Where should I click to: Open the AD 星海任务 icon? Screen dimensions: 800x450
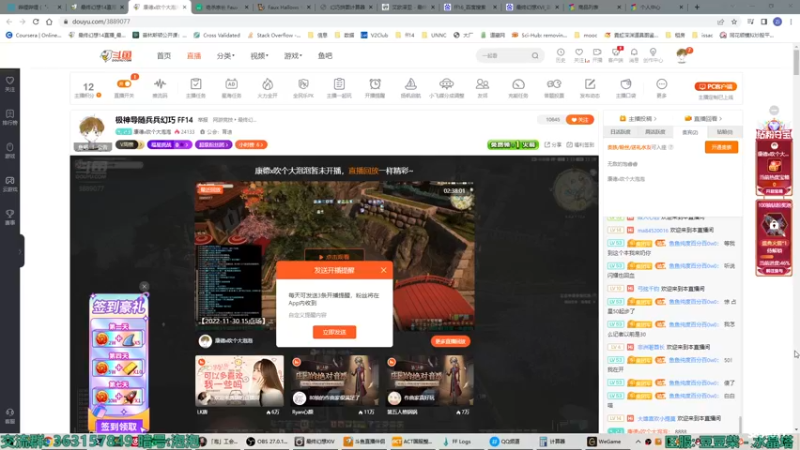tap(231, 84)
